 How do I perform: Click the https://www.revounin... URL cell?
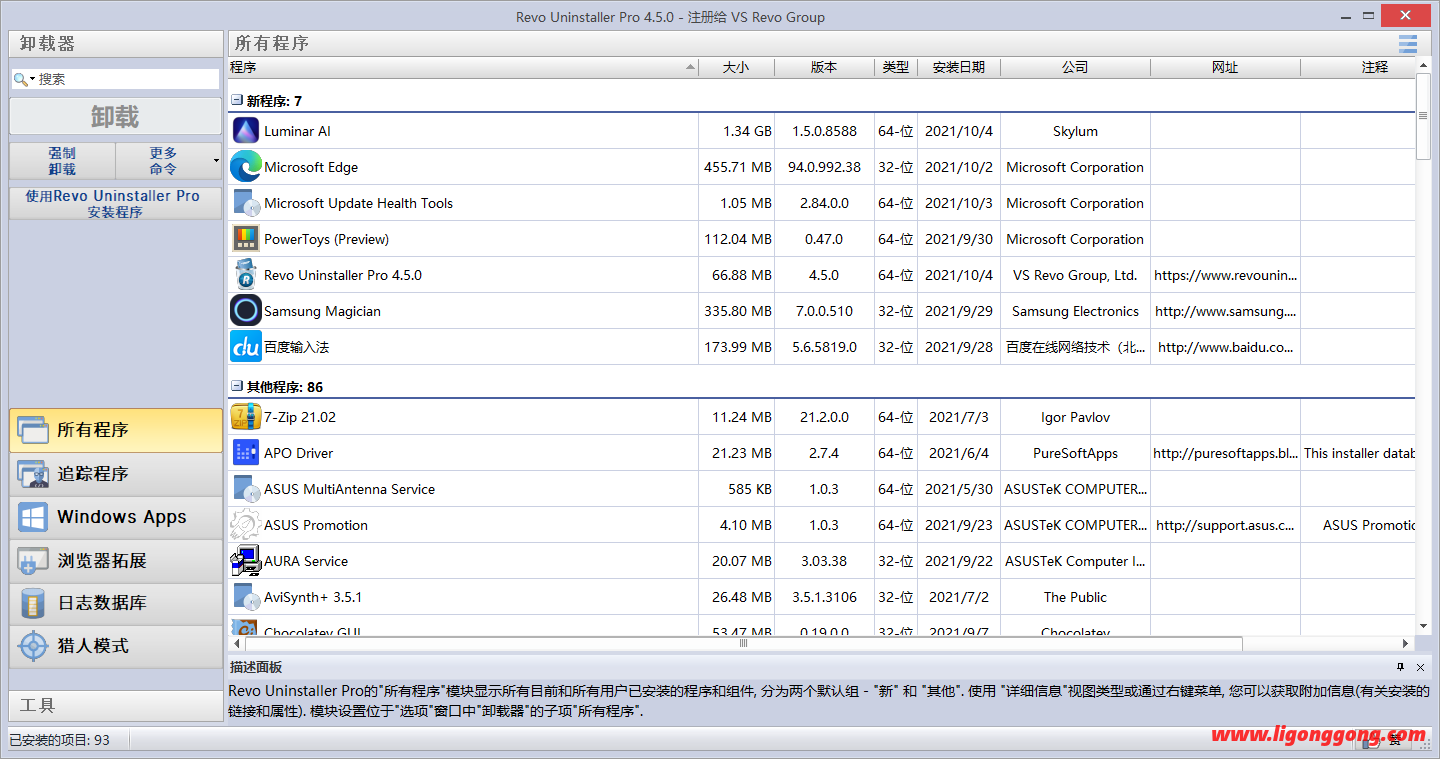coord(1225,275)
